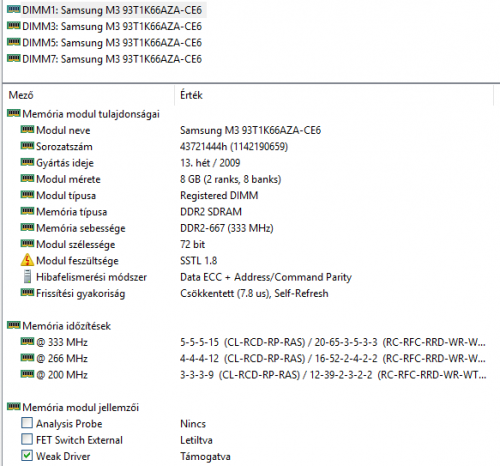Select the Memória időzítések group label

point(66,326)
